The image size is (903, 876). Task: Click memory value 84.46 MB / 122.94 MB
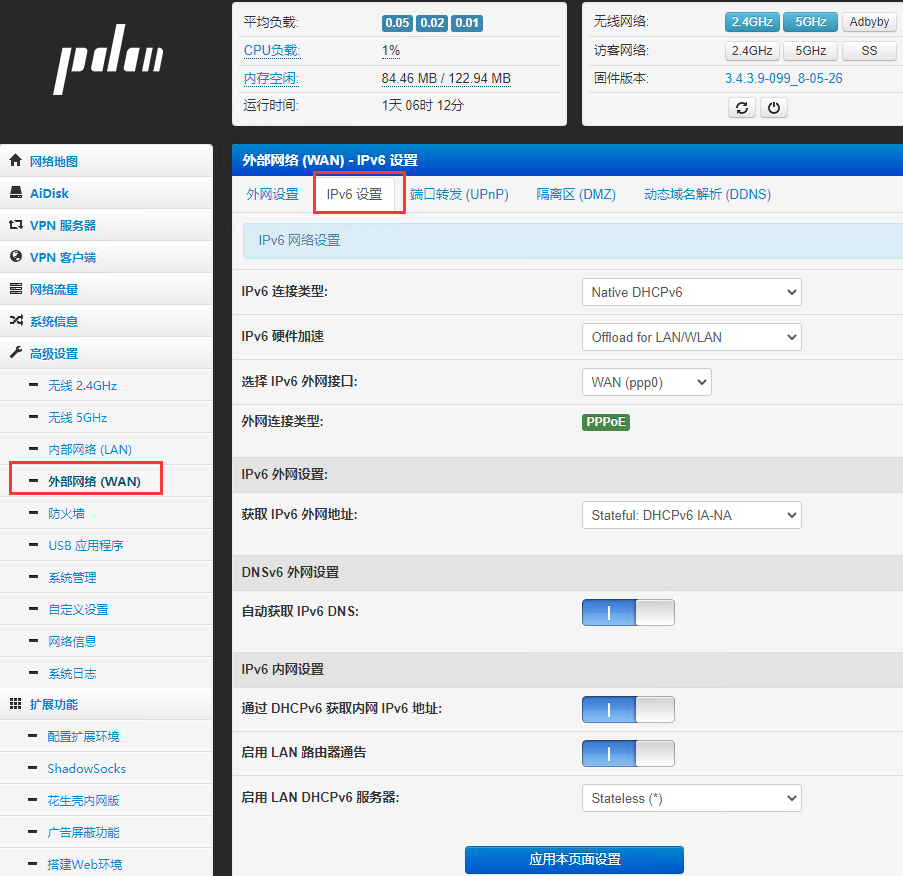click(x=446, y=78)
